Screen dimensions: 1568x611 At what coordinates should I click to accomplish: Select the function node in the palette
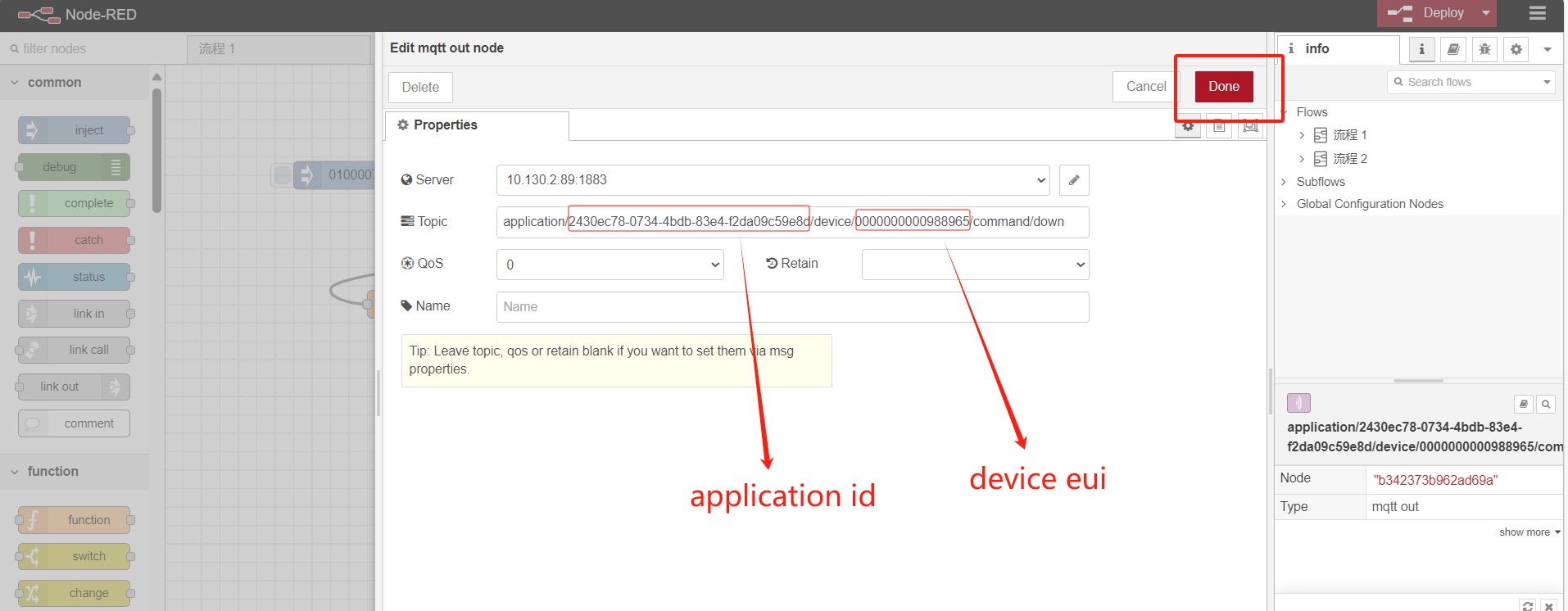click(75, 520)
